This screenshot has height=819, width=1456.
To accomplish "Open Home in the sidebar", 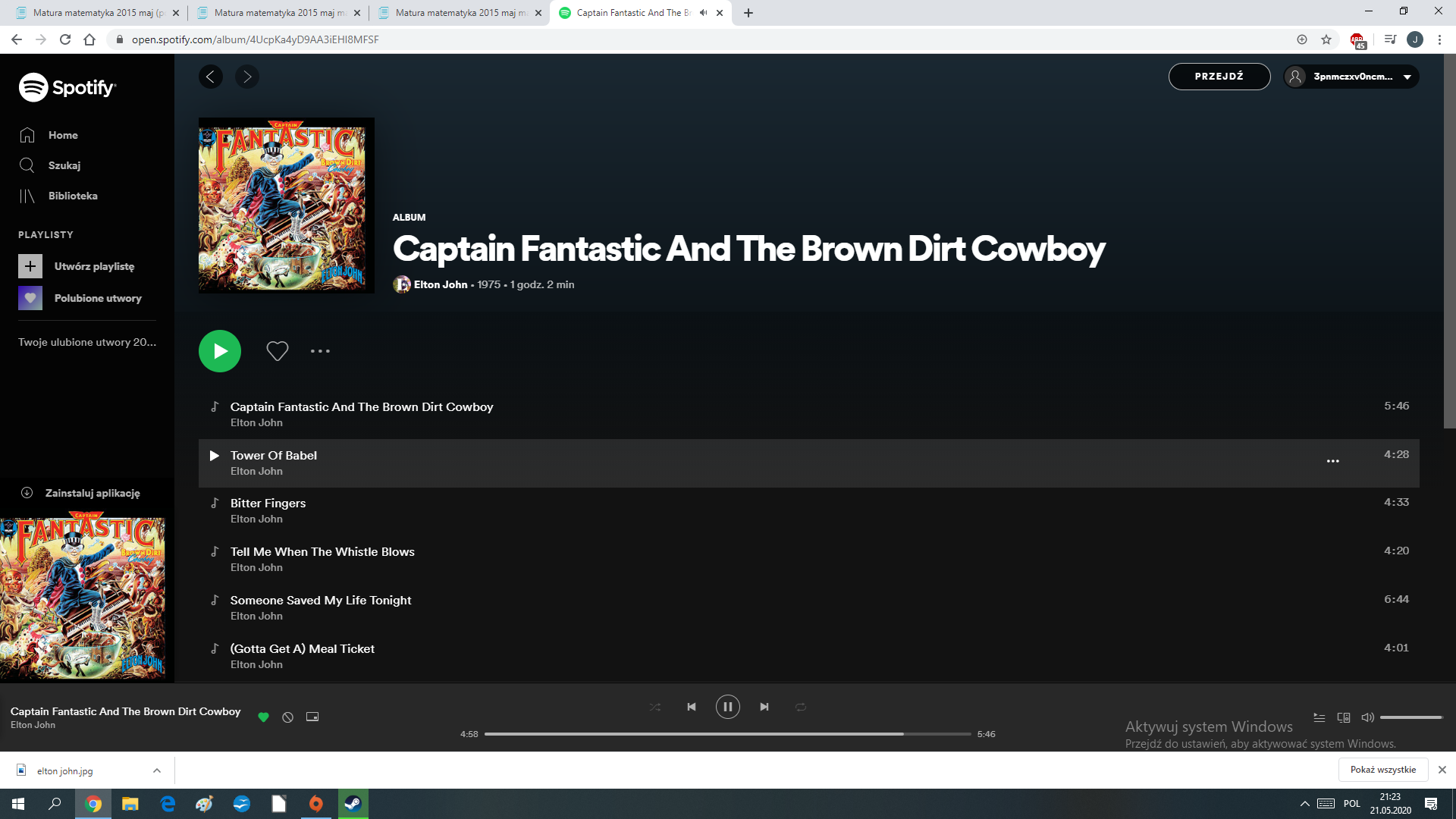I will pos(63,135).
